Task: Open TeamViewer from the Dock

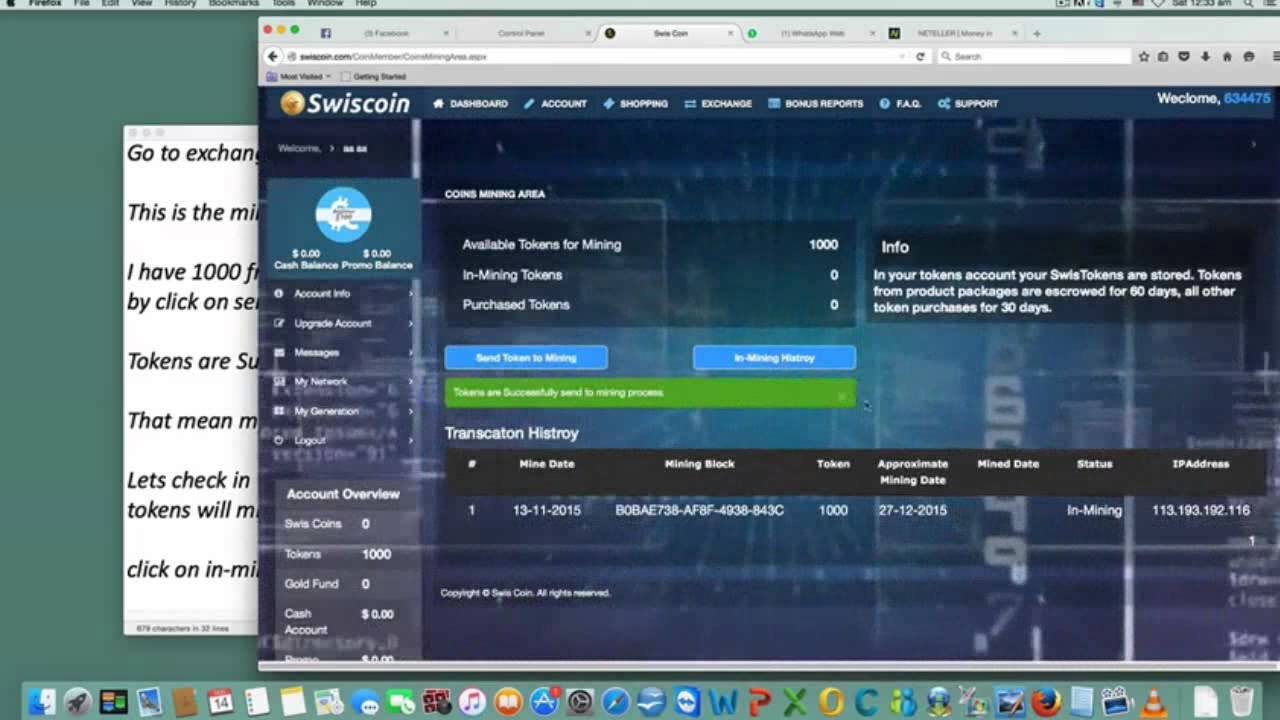Action: tap(687, 702)
